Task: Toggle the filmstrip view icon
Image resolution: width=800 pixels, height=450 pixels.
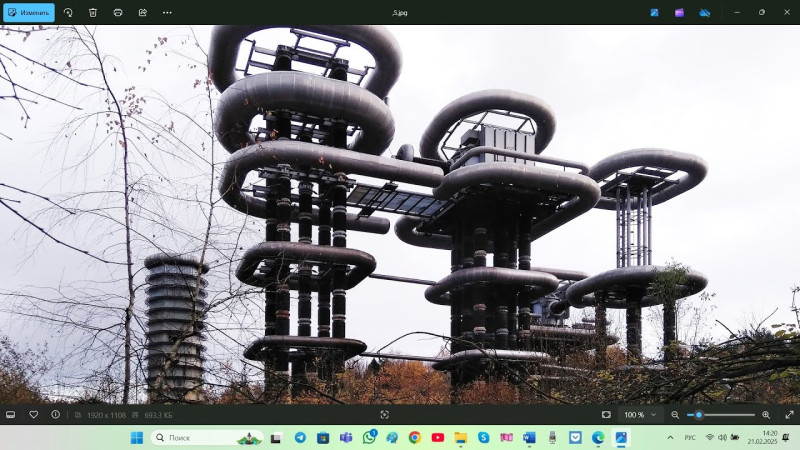Action: tap(11, 414)
